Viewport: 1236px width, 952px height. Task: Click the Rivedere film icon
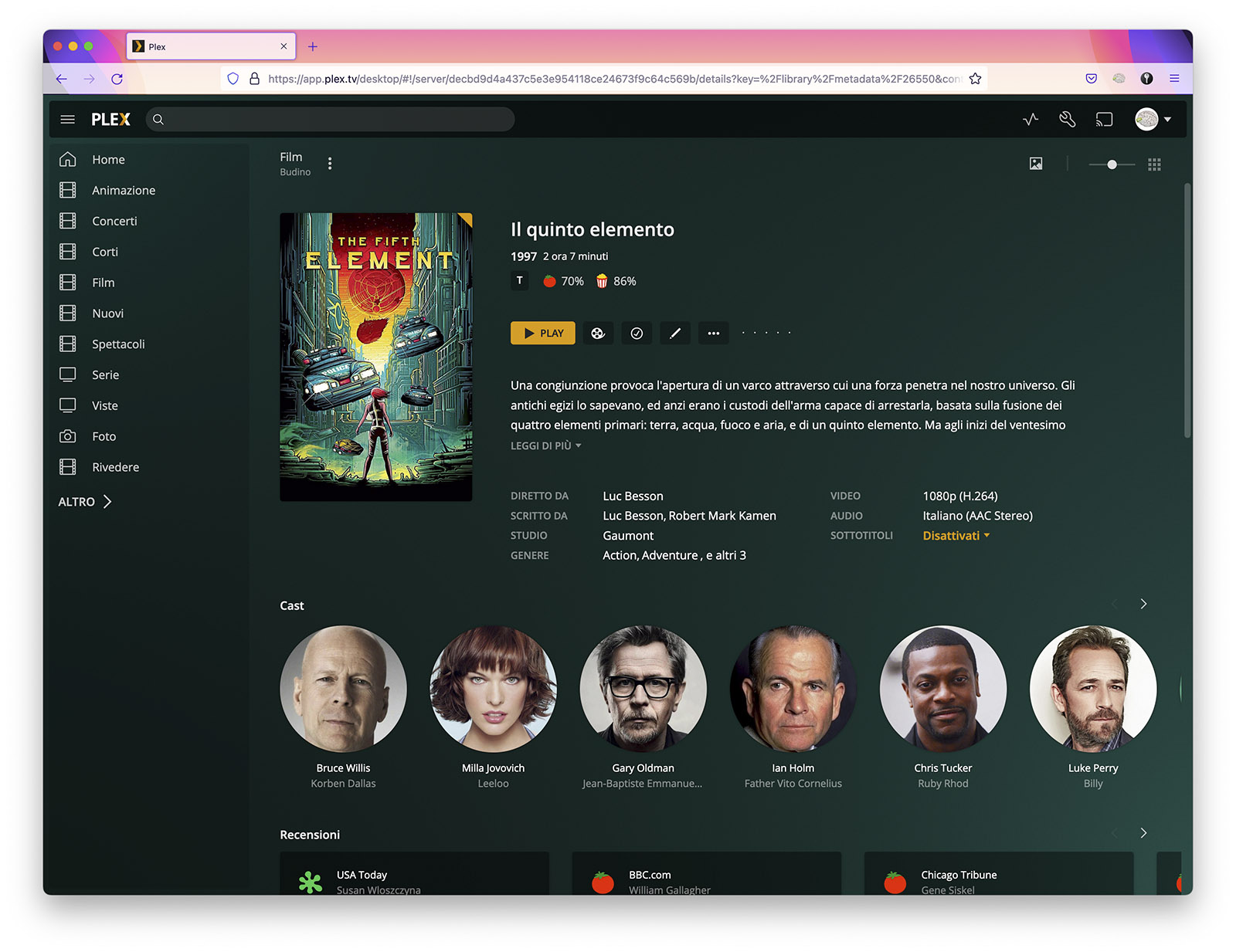tap(68, 468)
